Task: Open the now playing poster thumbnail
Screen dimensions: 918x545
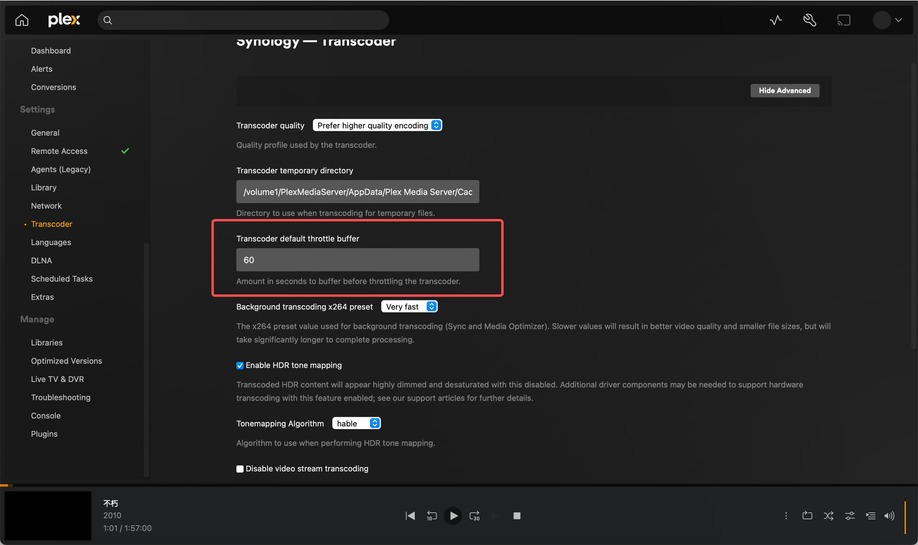Action: (x=48, y=516)
